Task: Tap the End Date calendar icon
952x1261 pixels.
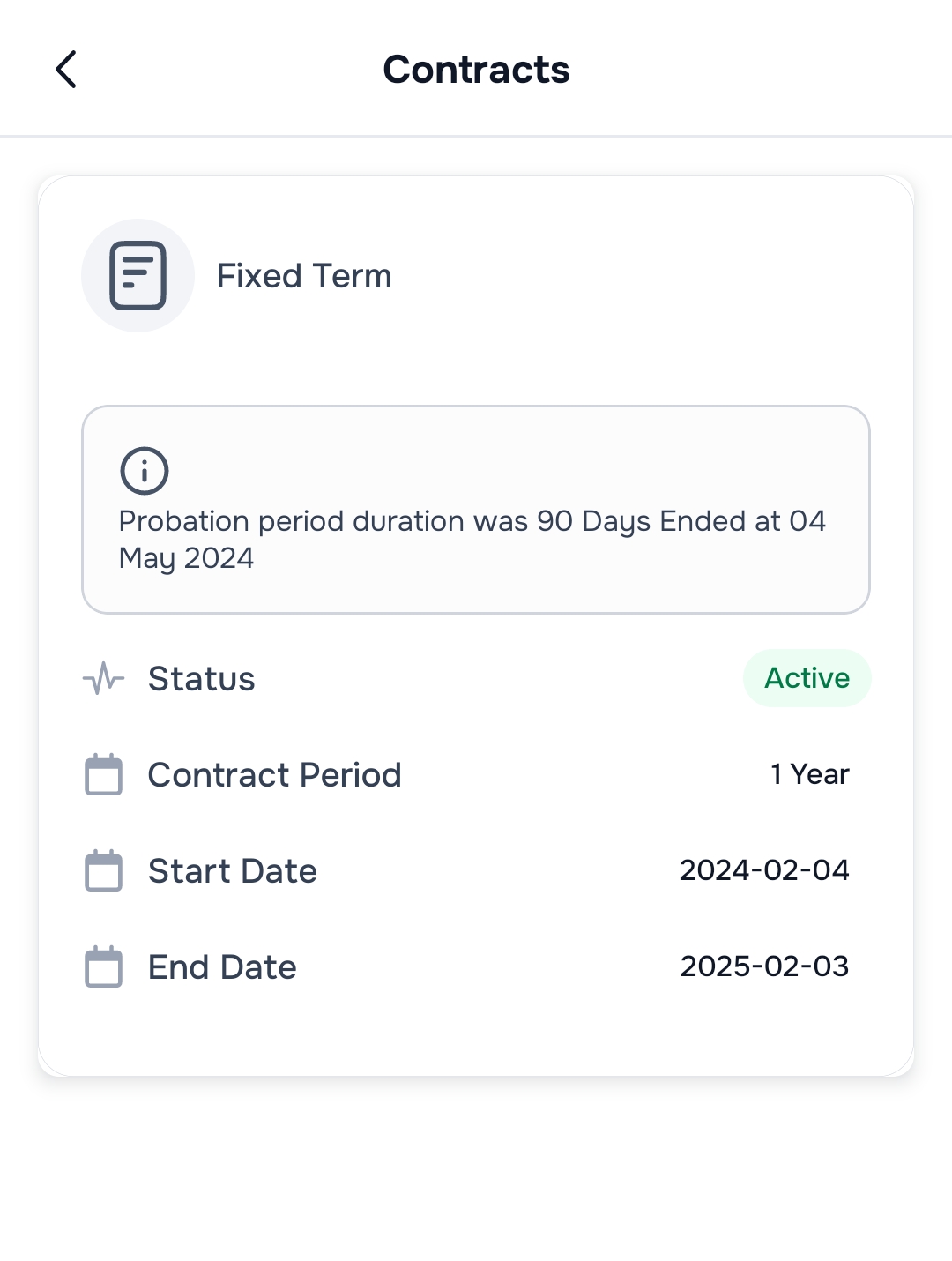Action: point(103,967)
